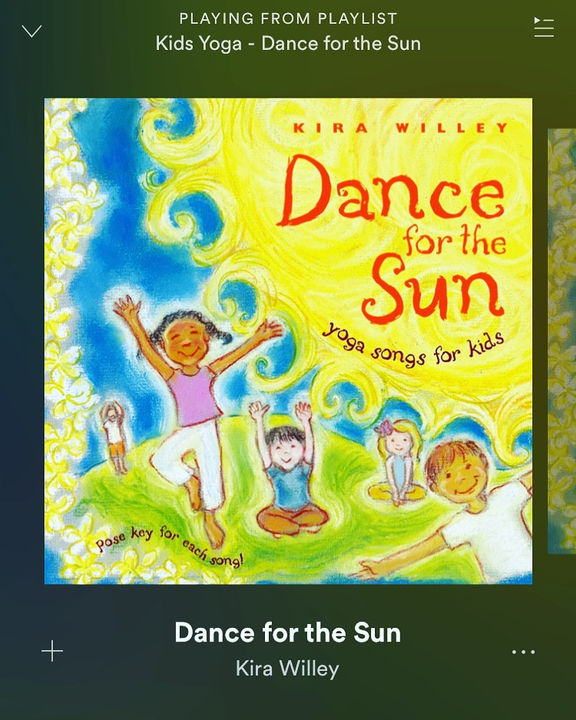
Task: Tap the red 'Sun' word on the cover
Action: [433, 289]
